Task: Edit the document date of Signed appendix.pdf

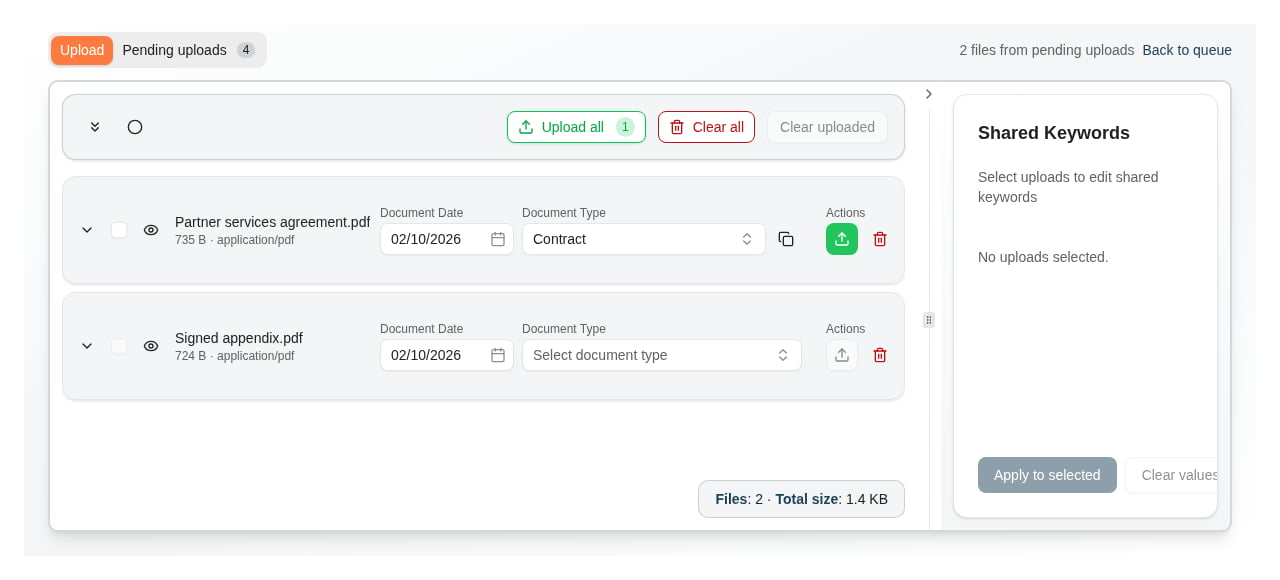Action: (x=447, y=355)
